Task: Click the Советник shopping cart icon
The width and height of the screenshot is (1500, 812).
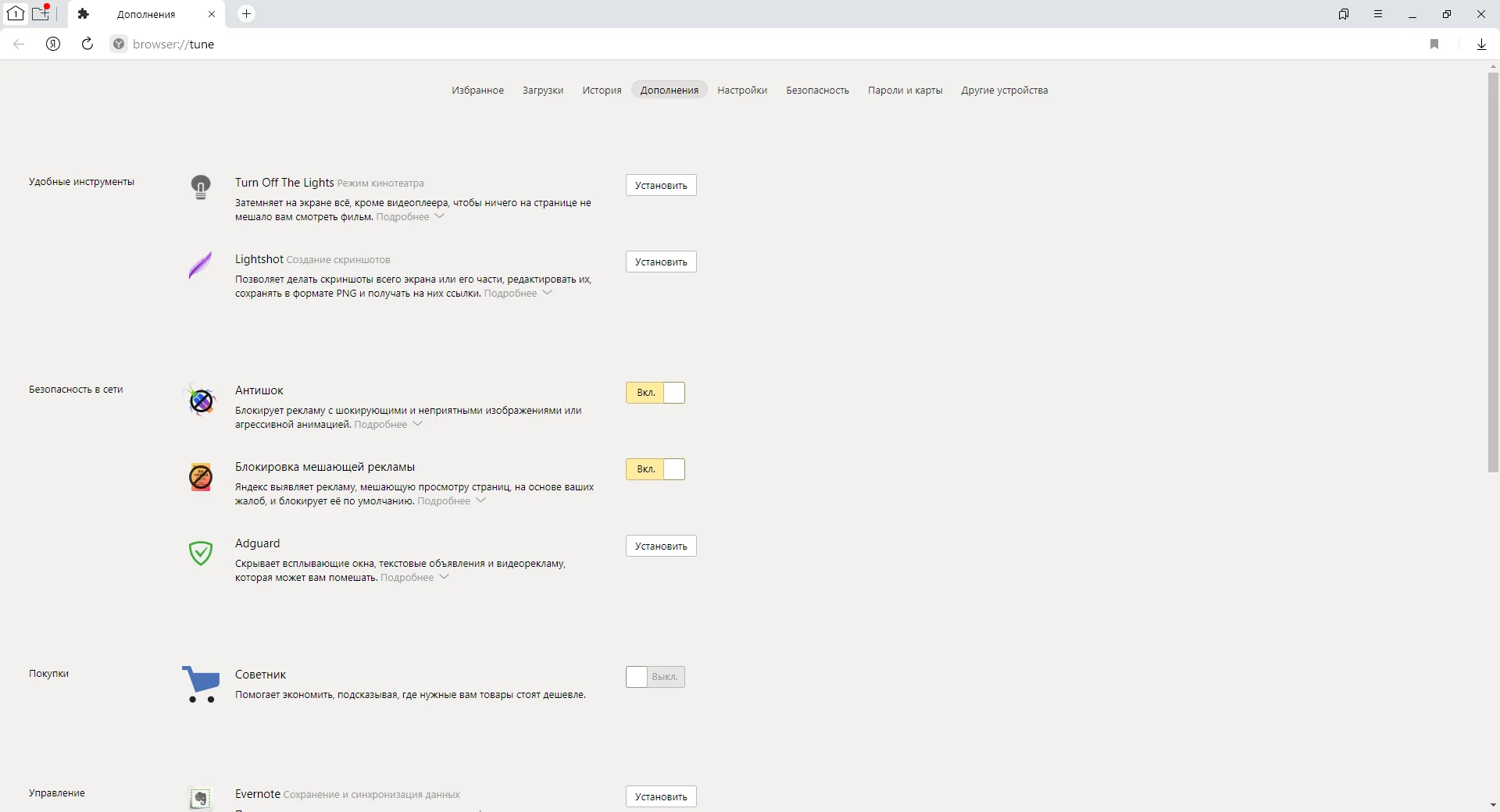Action: click(x=202, y=684)
